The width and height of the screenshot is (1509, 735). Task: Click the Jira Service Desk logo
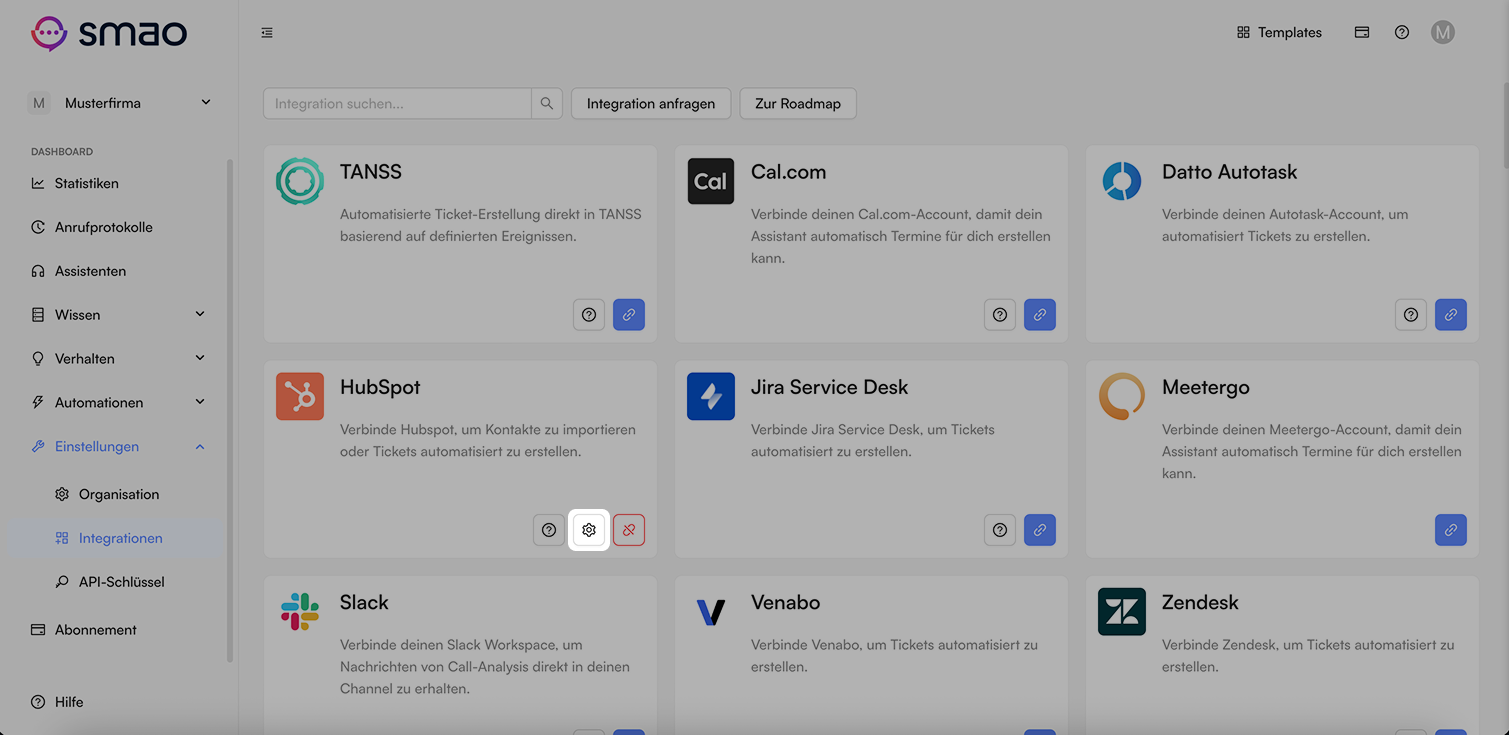(x=711, y=396)
